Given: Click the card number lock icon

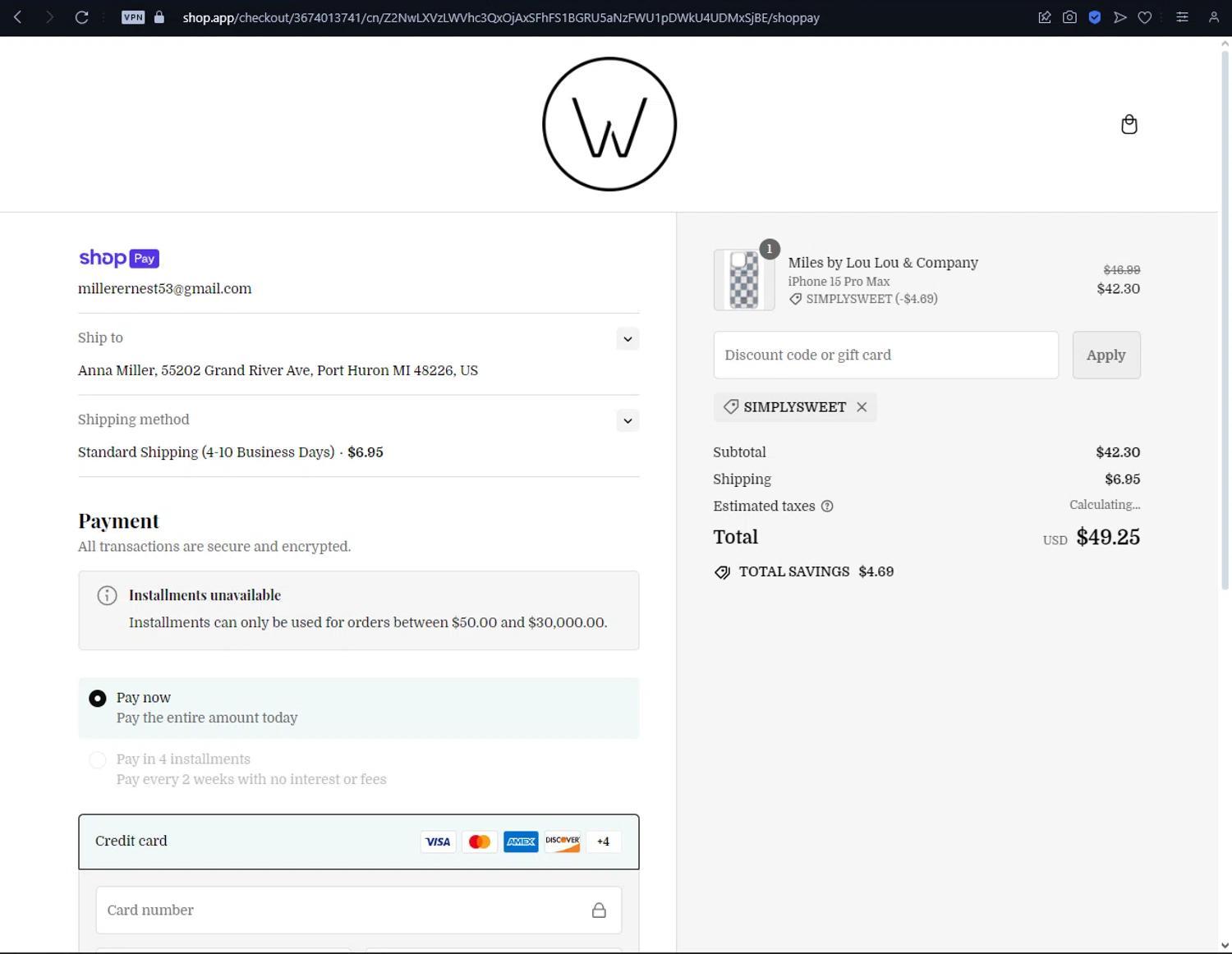Looking at the screenshot, I should [599, 910].
